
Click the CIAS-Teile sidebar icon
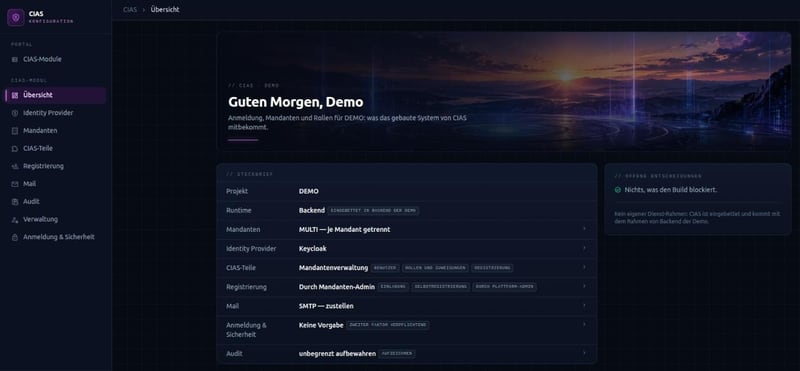[14, 149]
